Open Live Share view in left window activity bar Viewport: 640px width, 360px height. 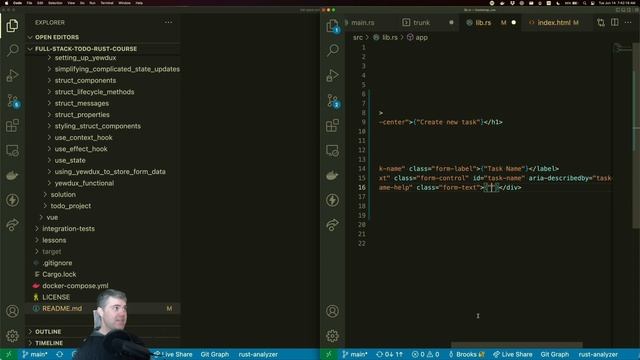pyautogui.click(x=12, y=225)
